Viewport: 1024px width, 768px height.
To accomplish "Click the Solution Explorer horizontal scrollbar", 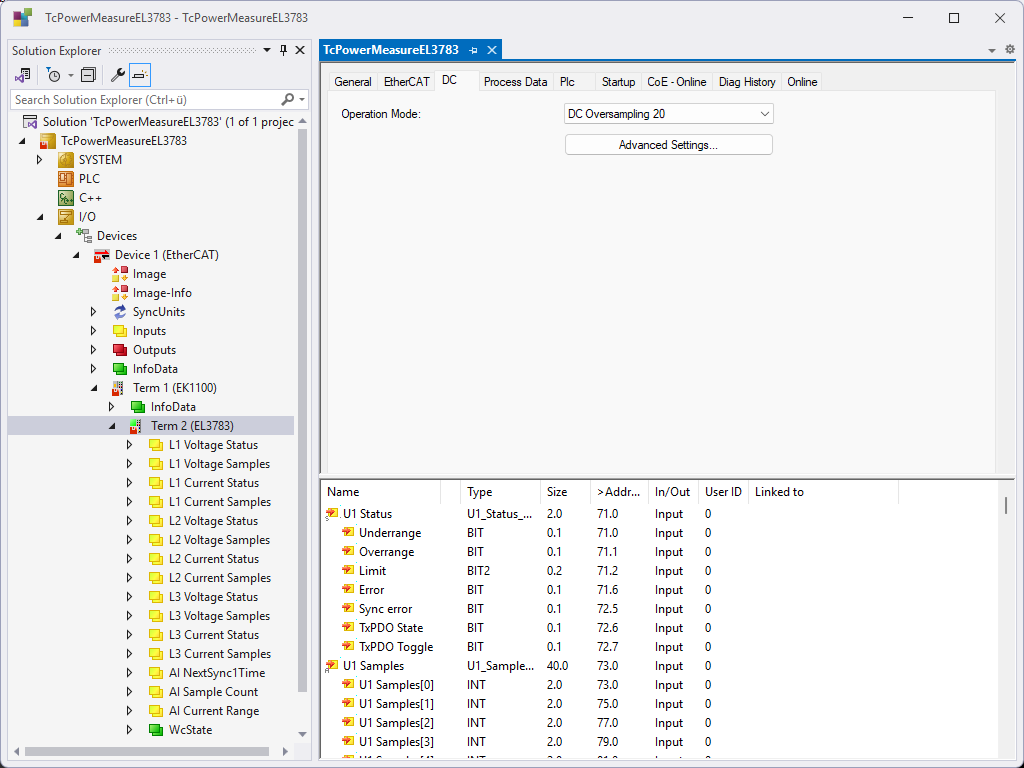I will 147,751.
